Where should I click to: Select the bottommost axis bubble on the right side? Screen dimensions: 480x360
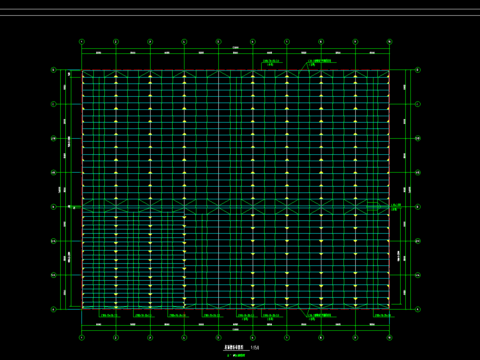pyautogui.click(x=418, y=309)
